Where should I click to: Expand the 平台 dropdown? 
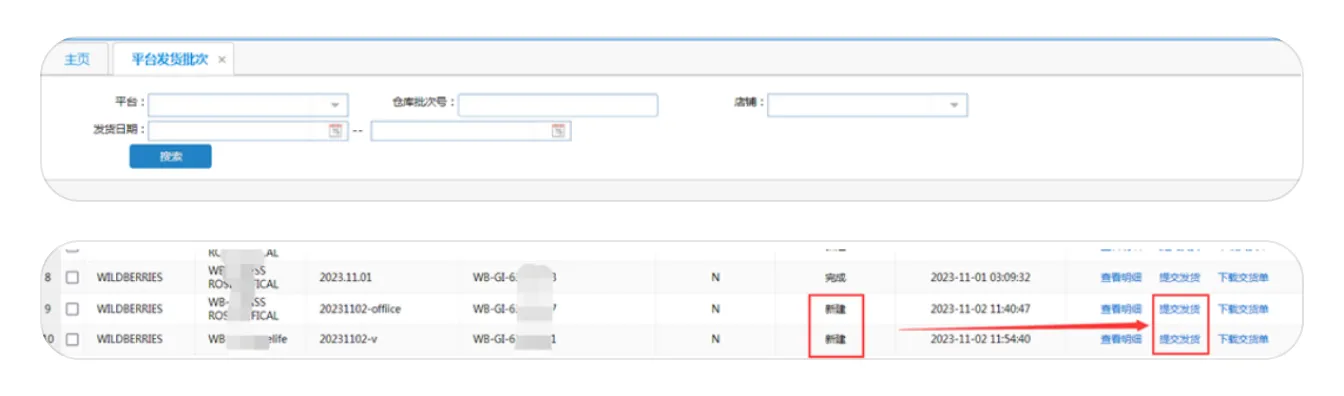[334, 105]
